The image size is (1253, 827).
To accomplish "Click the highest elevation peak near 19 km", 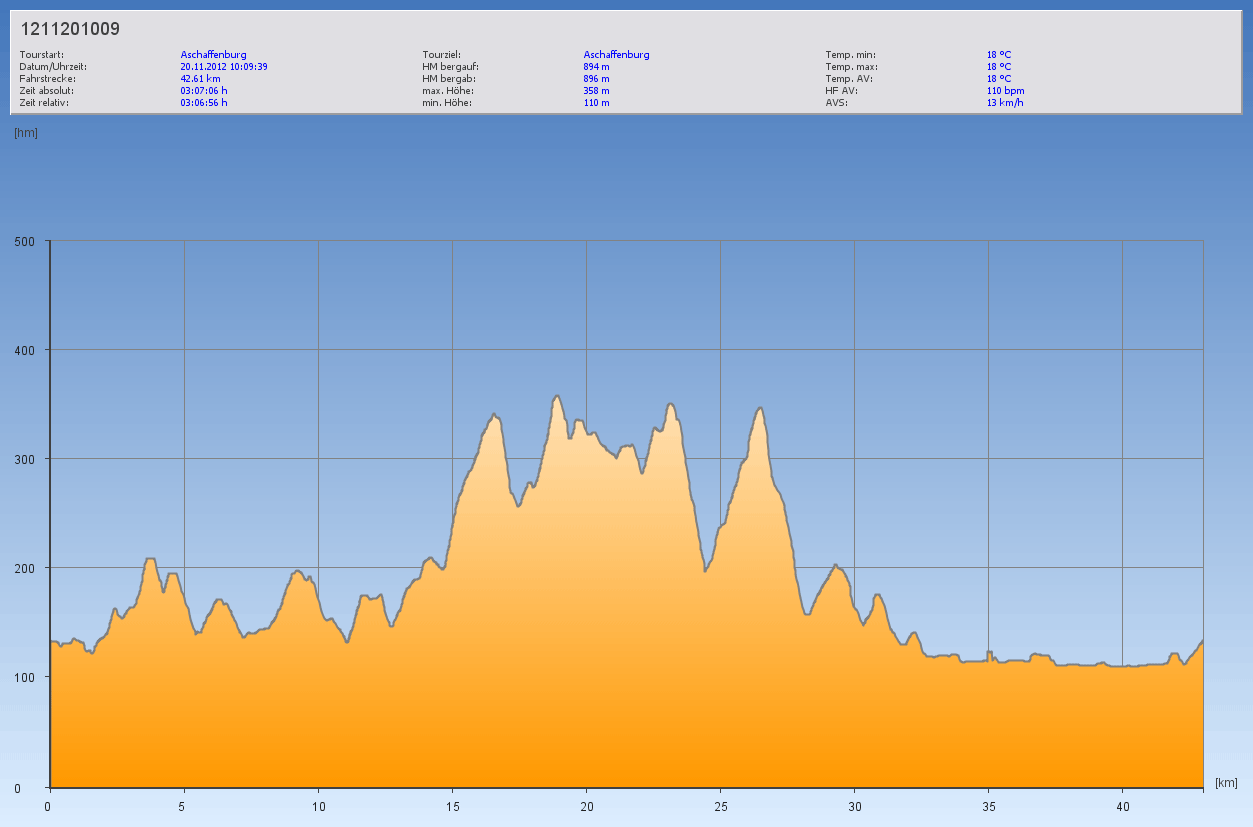I will [557, 397].
